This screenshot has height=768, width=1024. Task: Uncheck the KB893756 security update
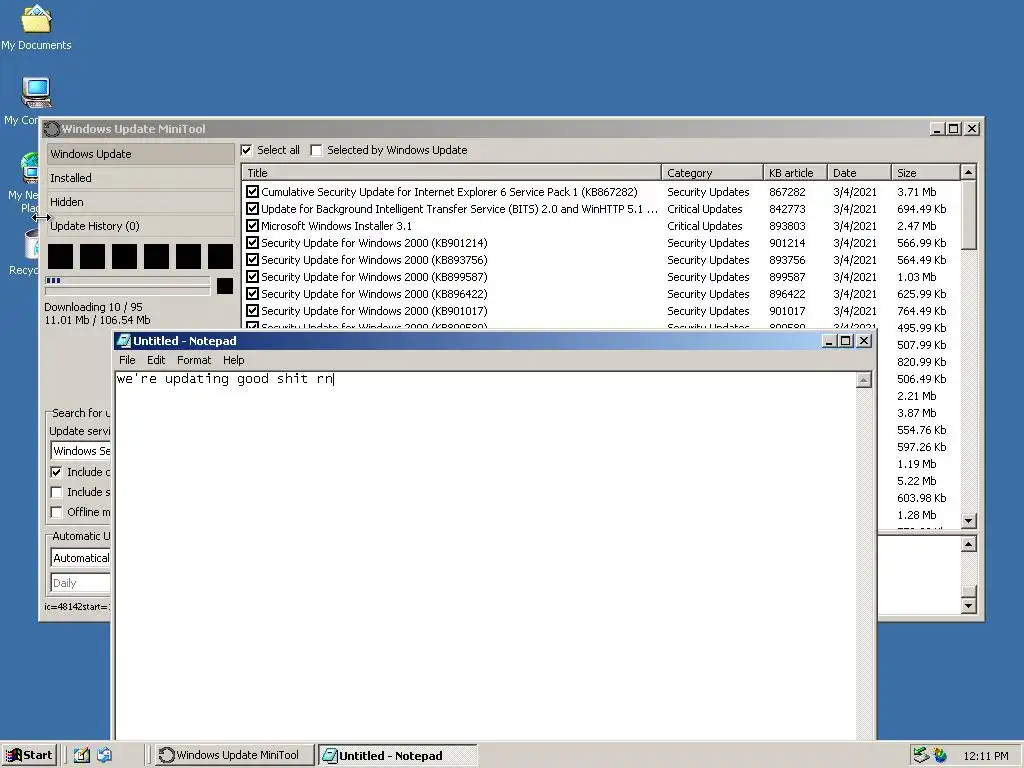tap(252, 260)
